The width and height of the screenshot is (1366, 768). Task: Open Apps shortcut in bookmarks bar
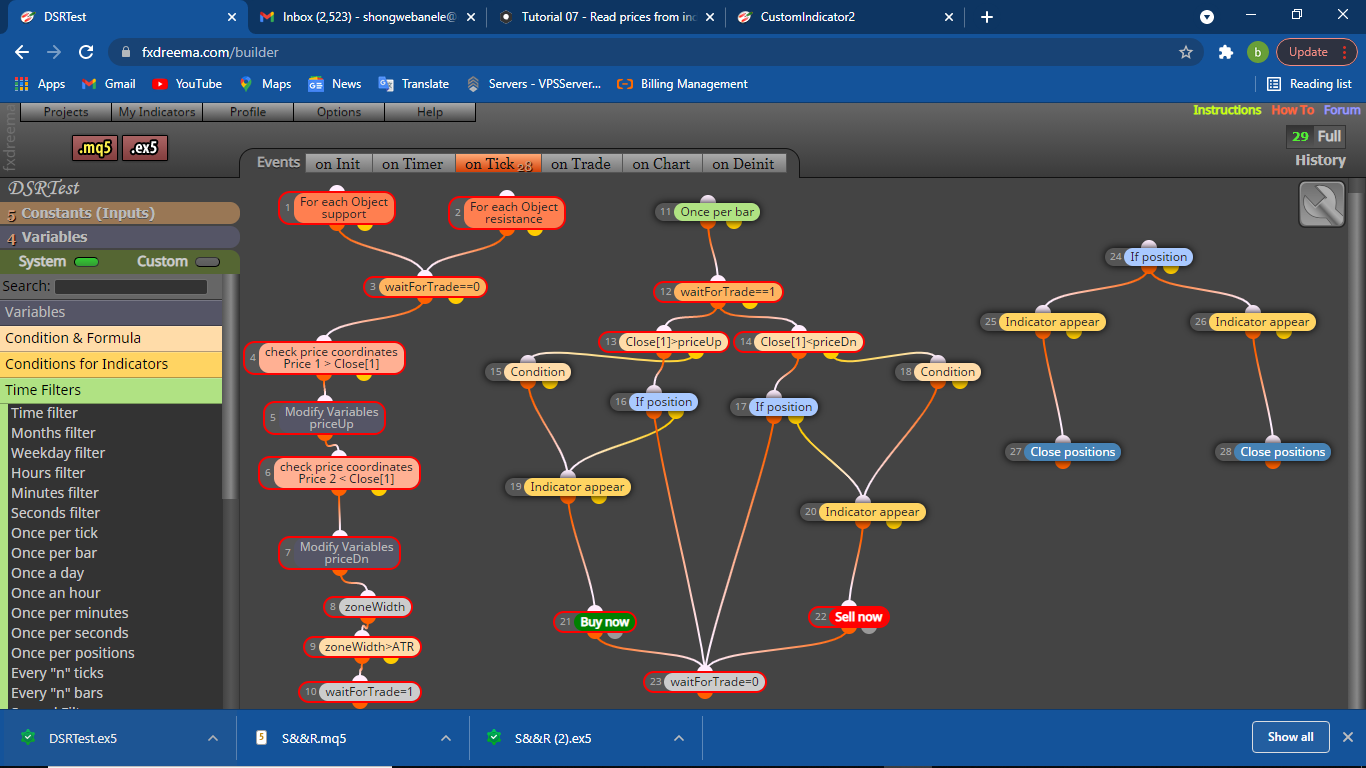(40, 84)
